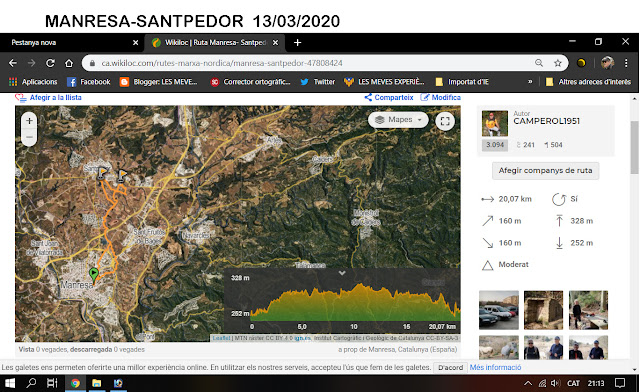
Task: Go back using the browser back arrow
Action: 13,63
